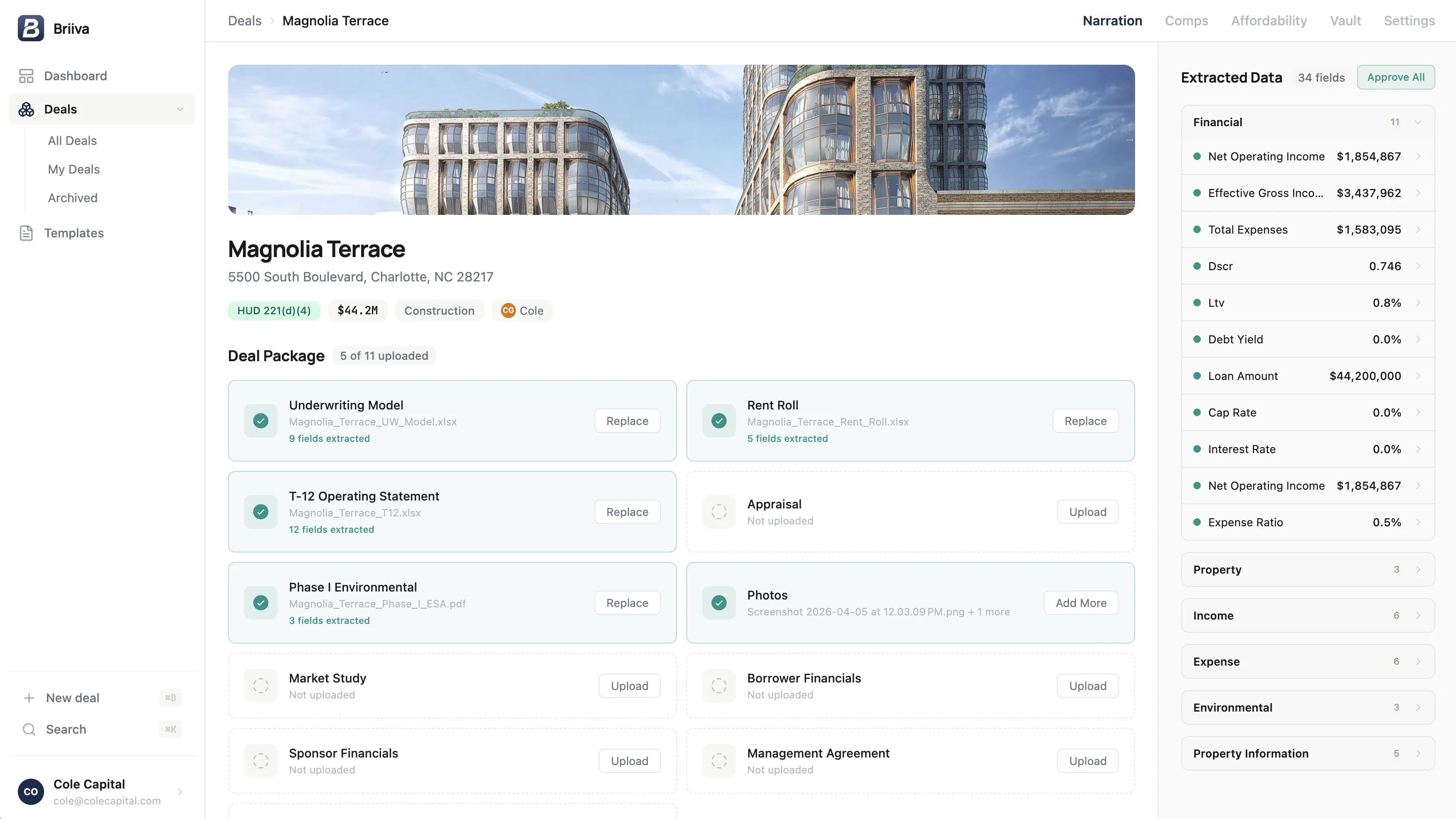This screenshot has width=1456, height=819.
Task: Open the Vault tab
Action: [1345, 21]
